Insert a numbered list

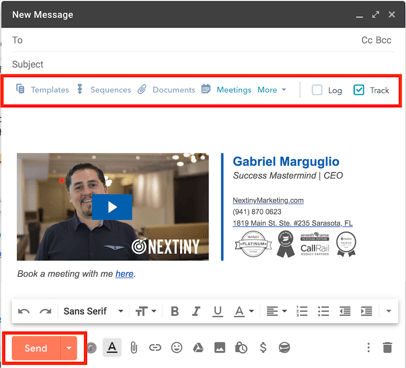coord(302,311)
